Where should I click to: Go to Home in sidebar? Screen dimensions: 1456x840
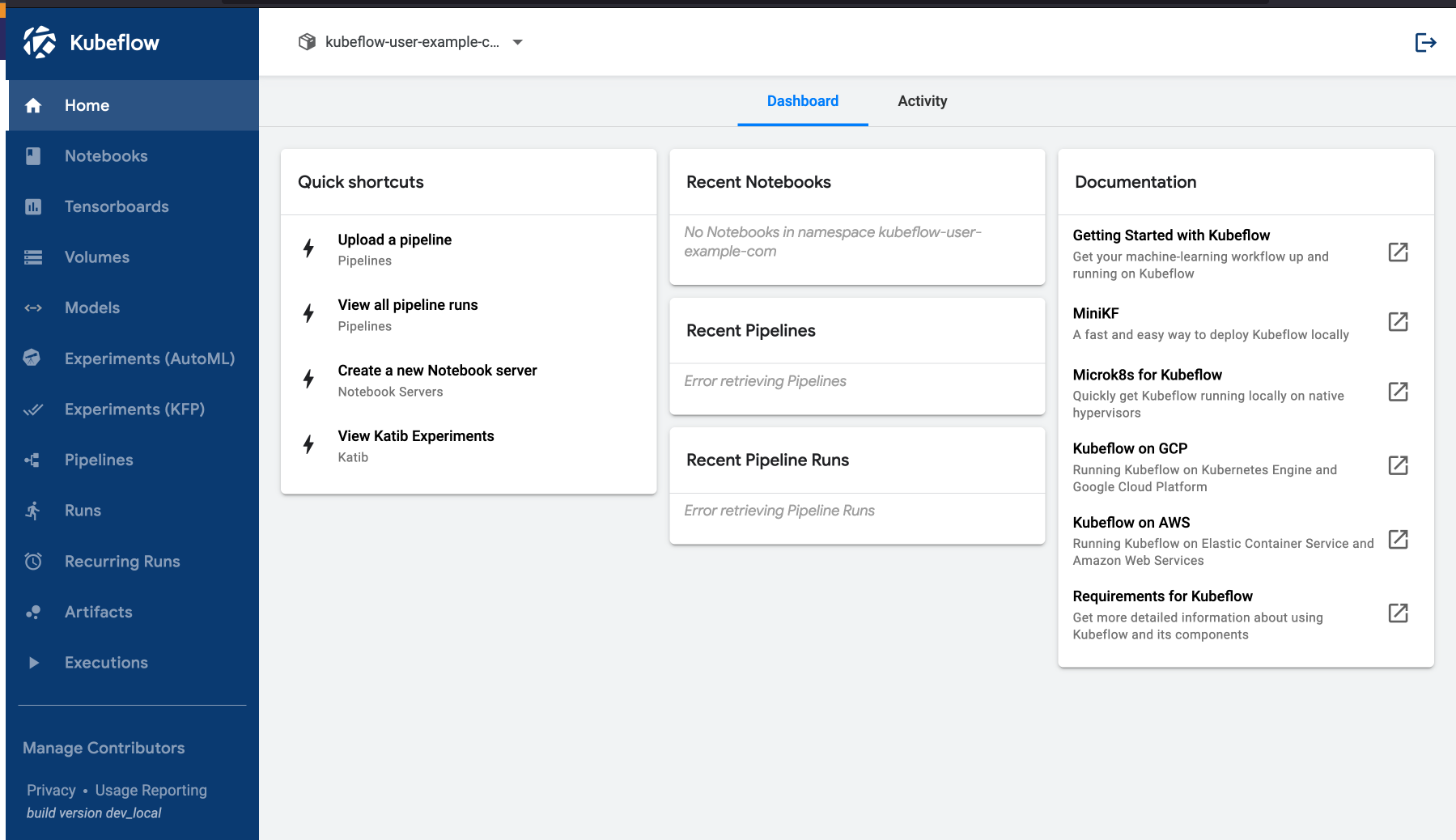133,105
